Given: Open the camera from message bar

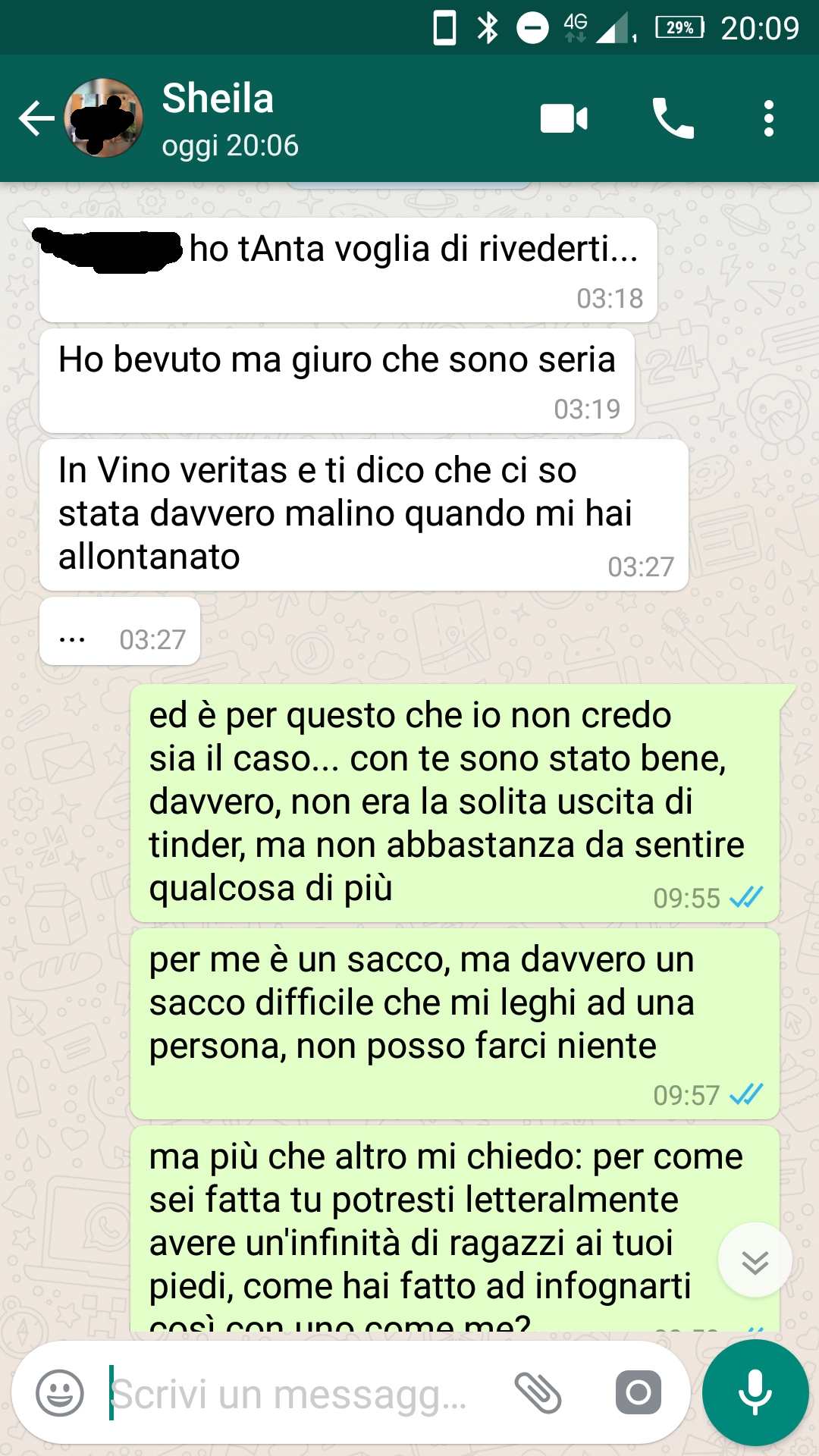Looking at the screenshot, I should pos(639,1392).
